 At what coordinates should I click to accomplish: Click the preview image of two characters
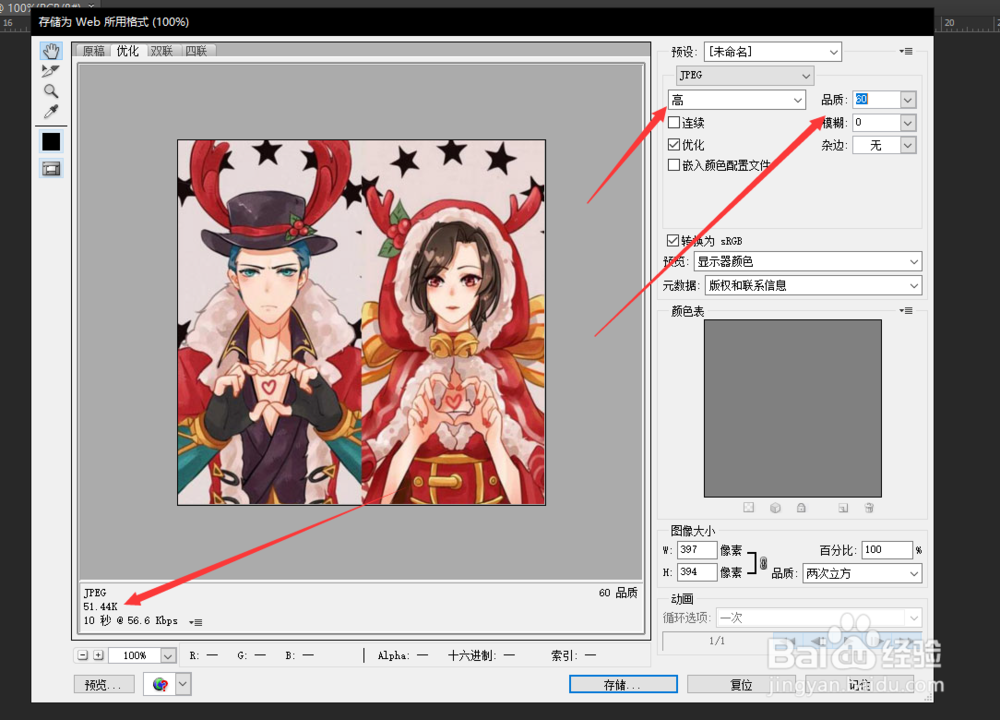362,322
